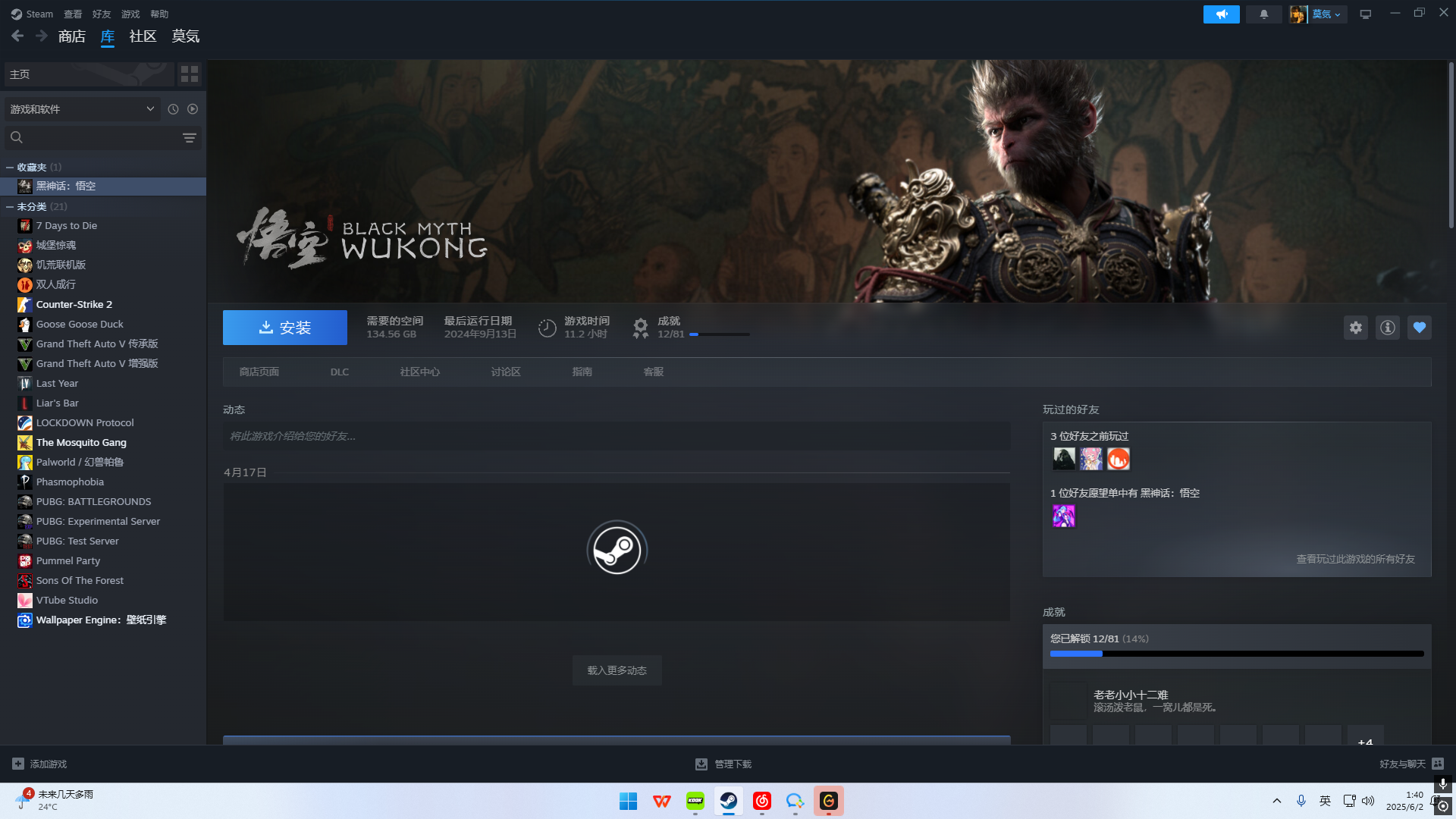The image size is (1456, 819).
Task: Click the Windows Start button
Action: (x=629, y=801)
